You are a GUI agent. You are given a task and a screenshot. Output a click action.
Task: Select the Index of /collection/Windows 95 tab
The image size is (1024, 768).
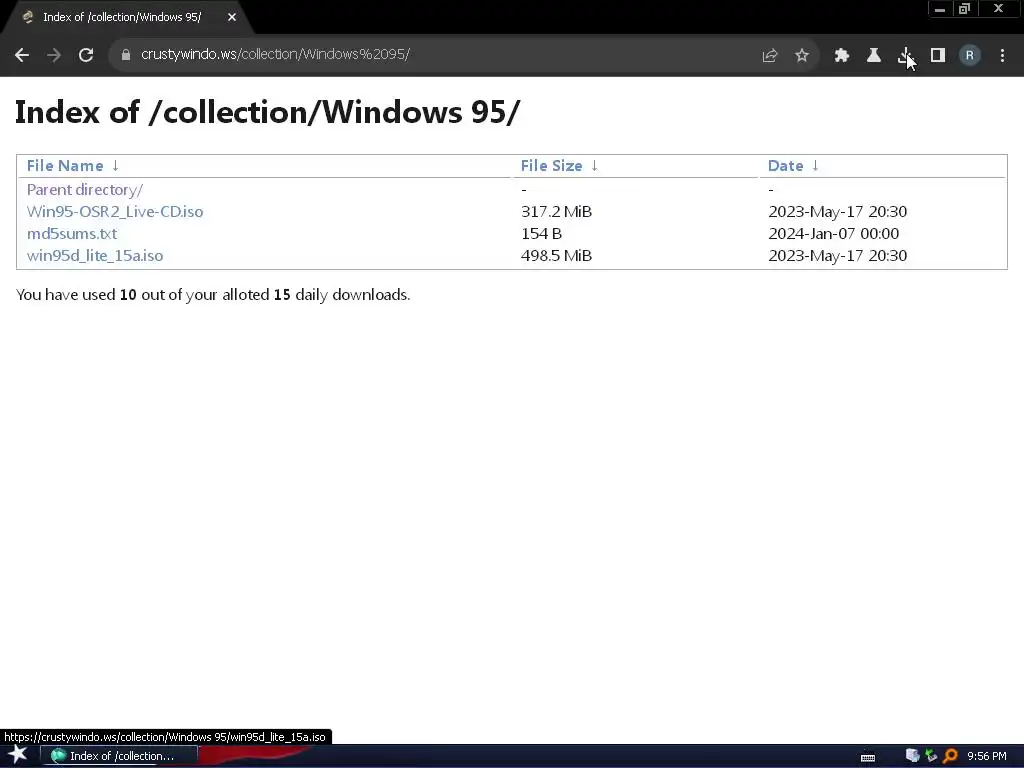click(122, 17)
